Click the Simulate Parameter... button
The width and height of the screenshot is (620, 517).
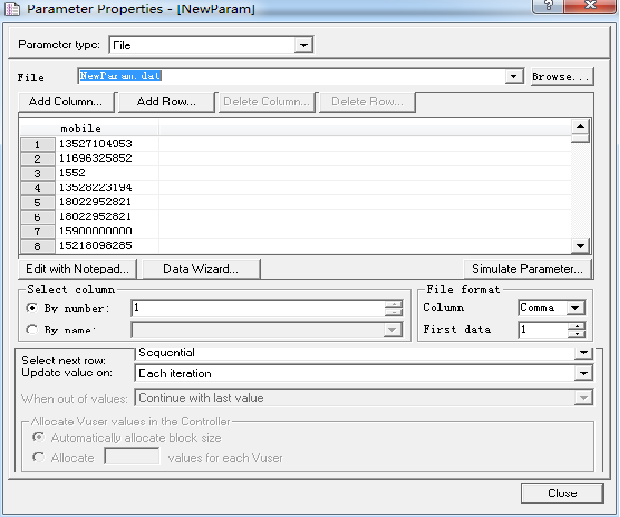click(x=527, y=269)
